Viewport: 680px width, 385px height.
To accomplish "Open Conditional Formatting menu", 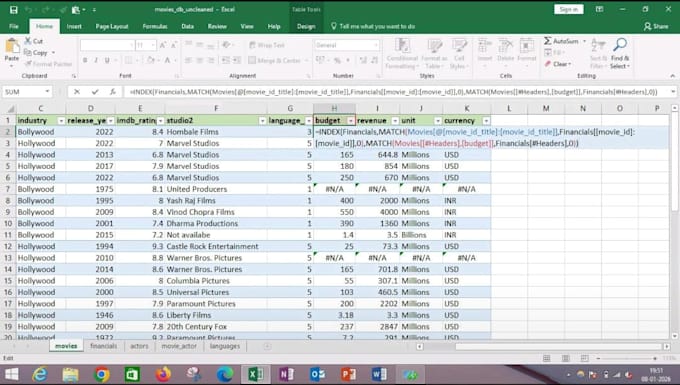I will point(402,53).
